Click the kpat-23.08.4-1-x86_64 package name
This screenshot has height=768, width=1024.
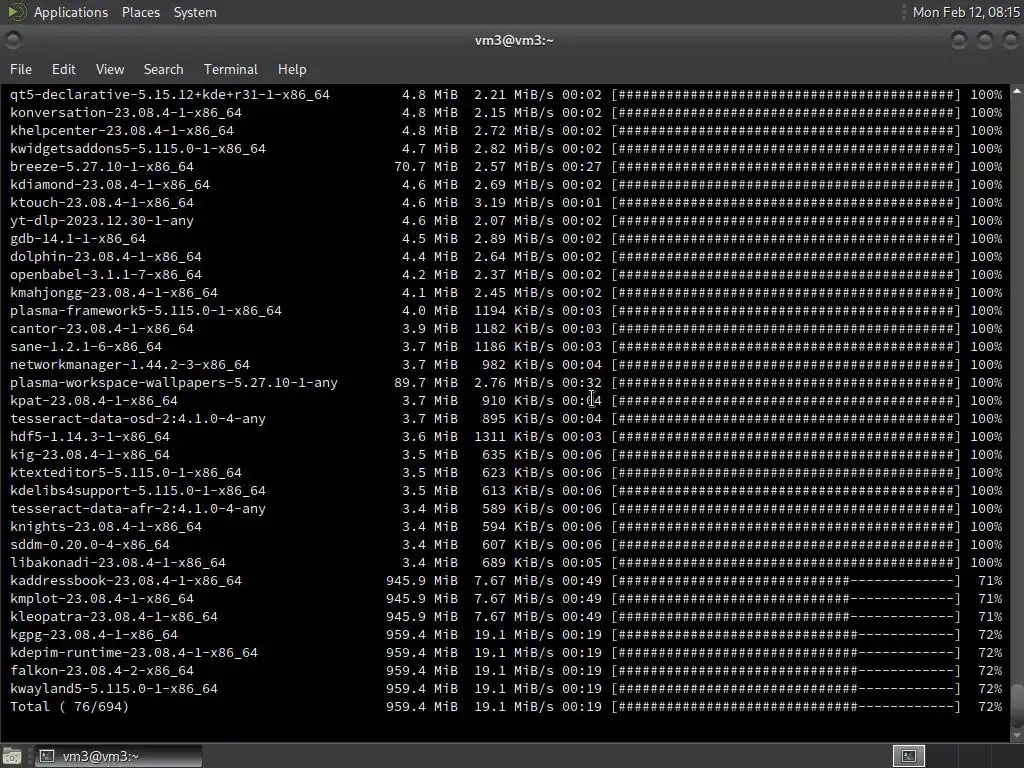click(x=93, y=400)
